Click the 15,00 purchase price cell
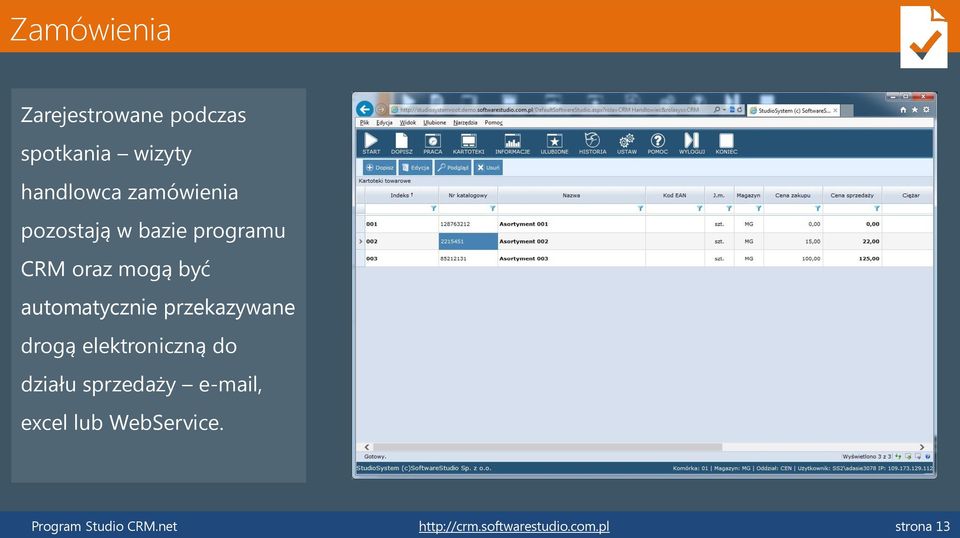 [x=792, y=241]
